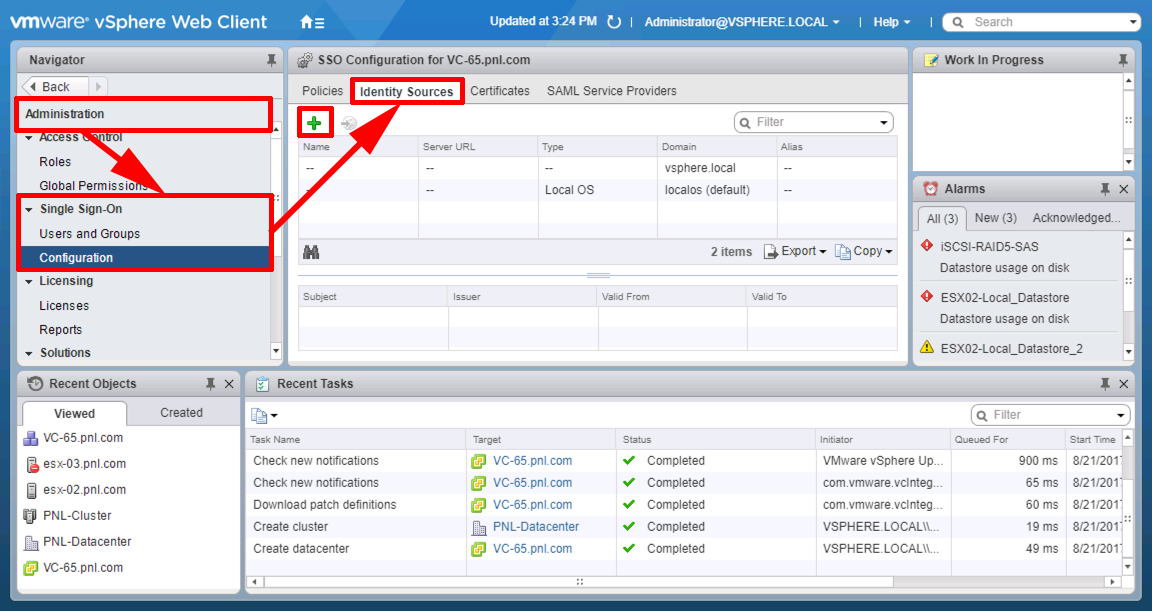Open the PNL-Datacenter link in Recent Tasks
The width and height of the screenshot is (1152, 611).
coord(536,527)
